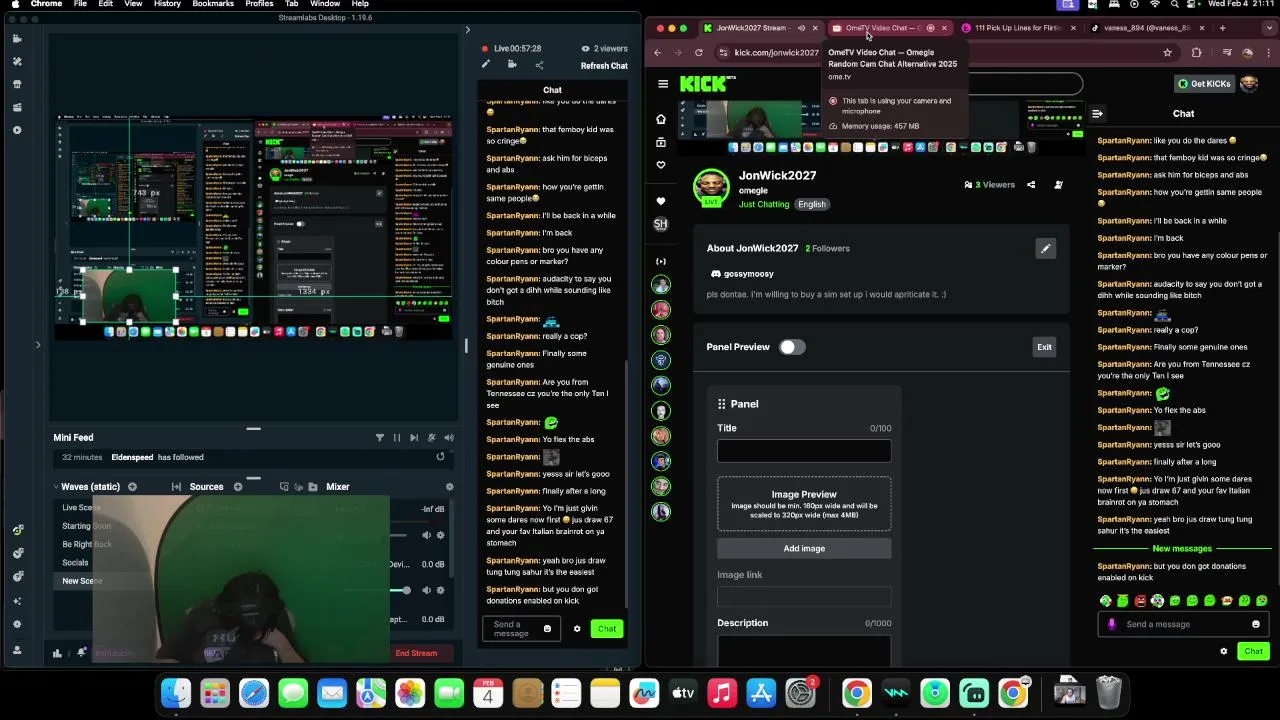Screen dimensions: 1280x720
Task: Switch to the 111 Pick Up Lines tab
Action: tap(1019, 28)
